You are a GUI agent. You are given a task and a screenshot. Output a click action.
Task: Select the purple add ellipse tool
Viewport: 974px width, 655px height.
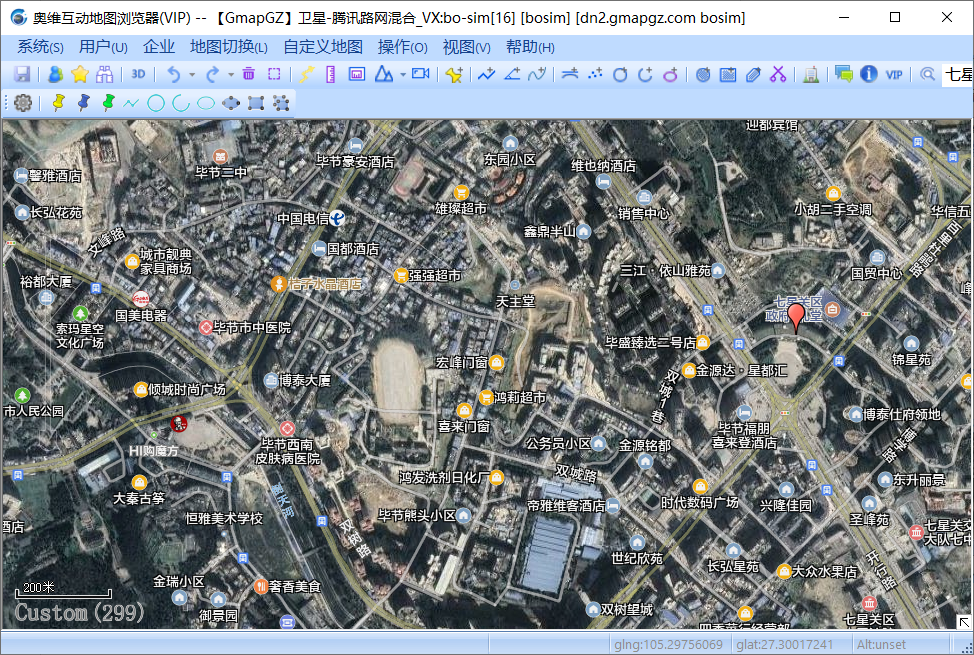point(670,75)
